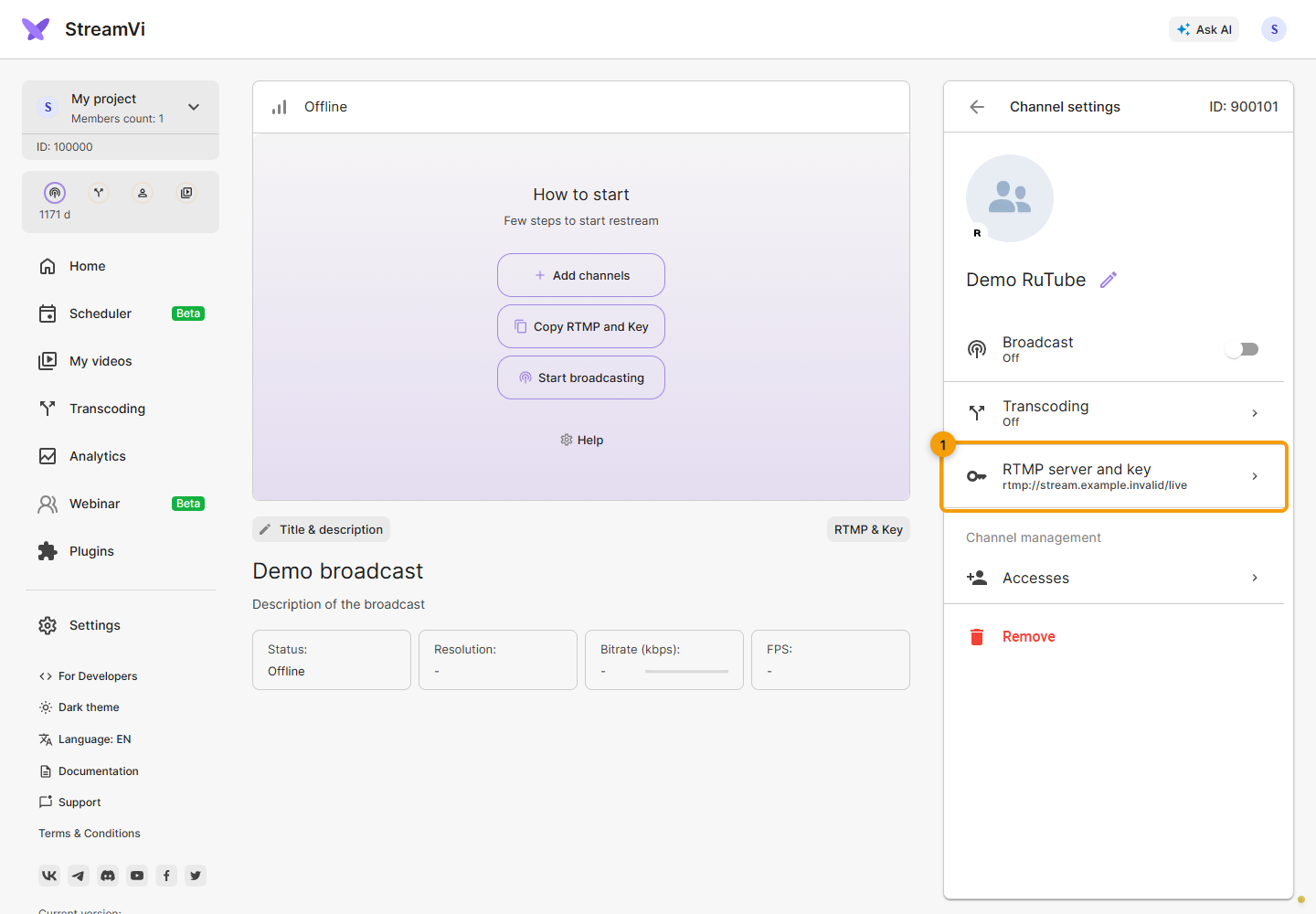Open the Ask AI assistant
The image size is (1316, 914).
(x=1204, y=29)
